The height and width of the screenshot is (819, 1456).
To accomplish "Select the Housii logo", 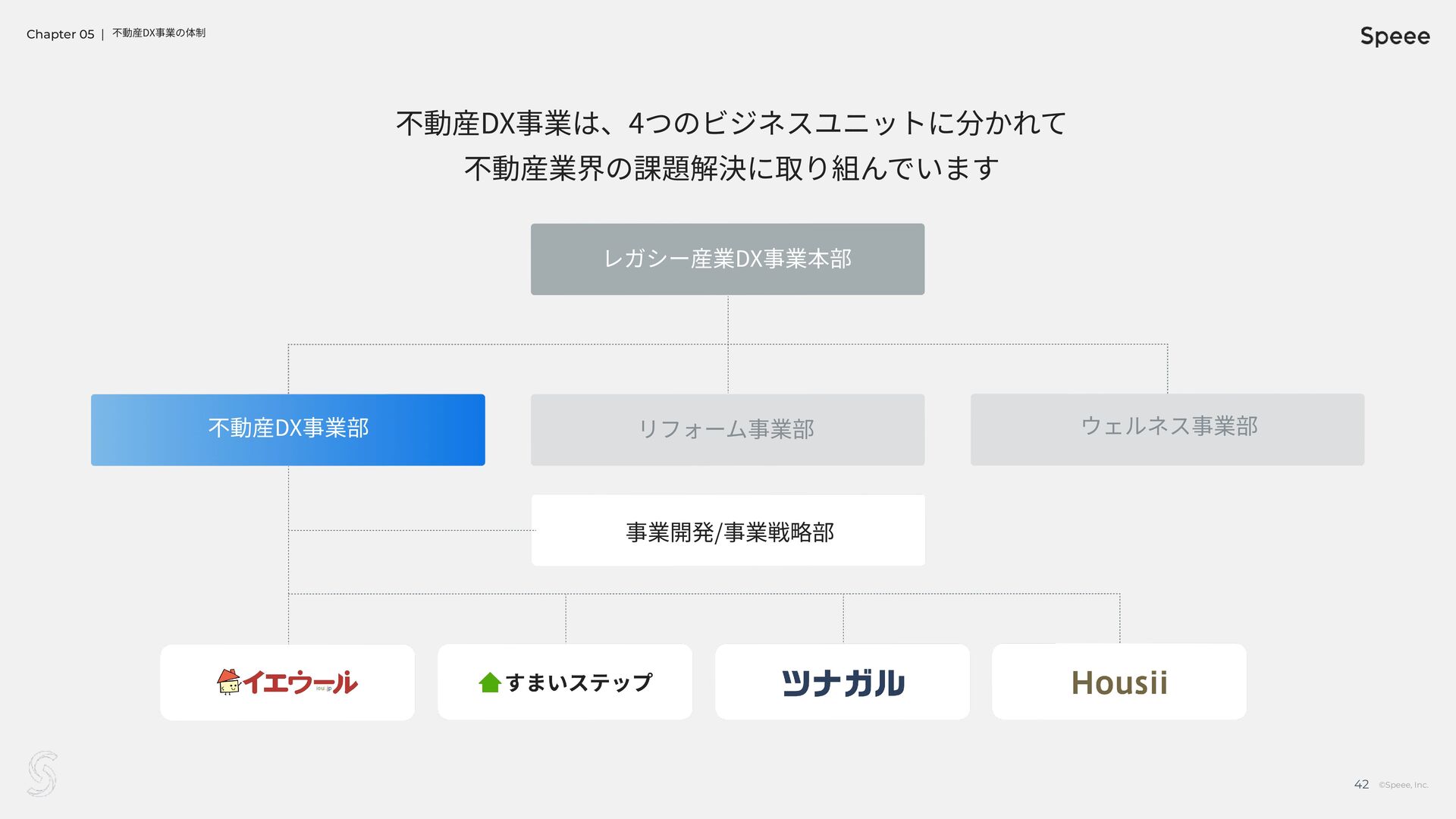I will click(x=1119, y=682).
